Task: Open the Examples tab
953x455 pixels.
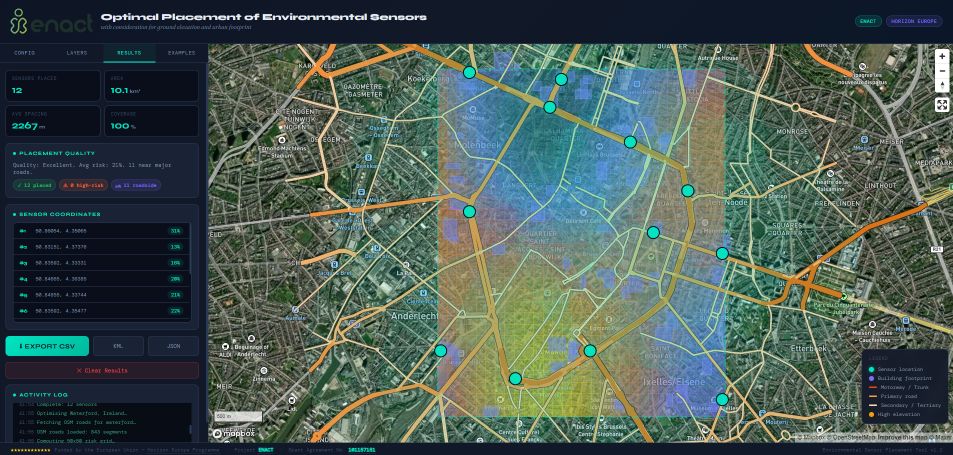Action: pos(181,53)
